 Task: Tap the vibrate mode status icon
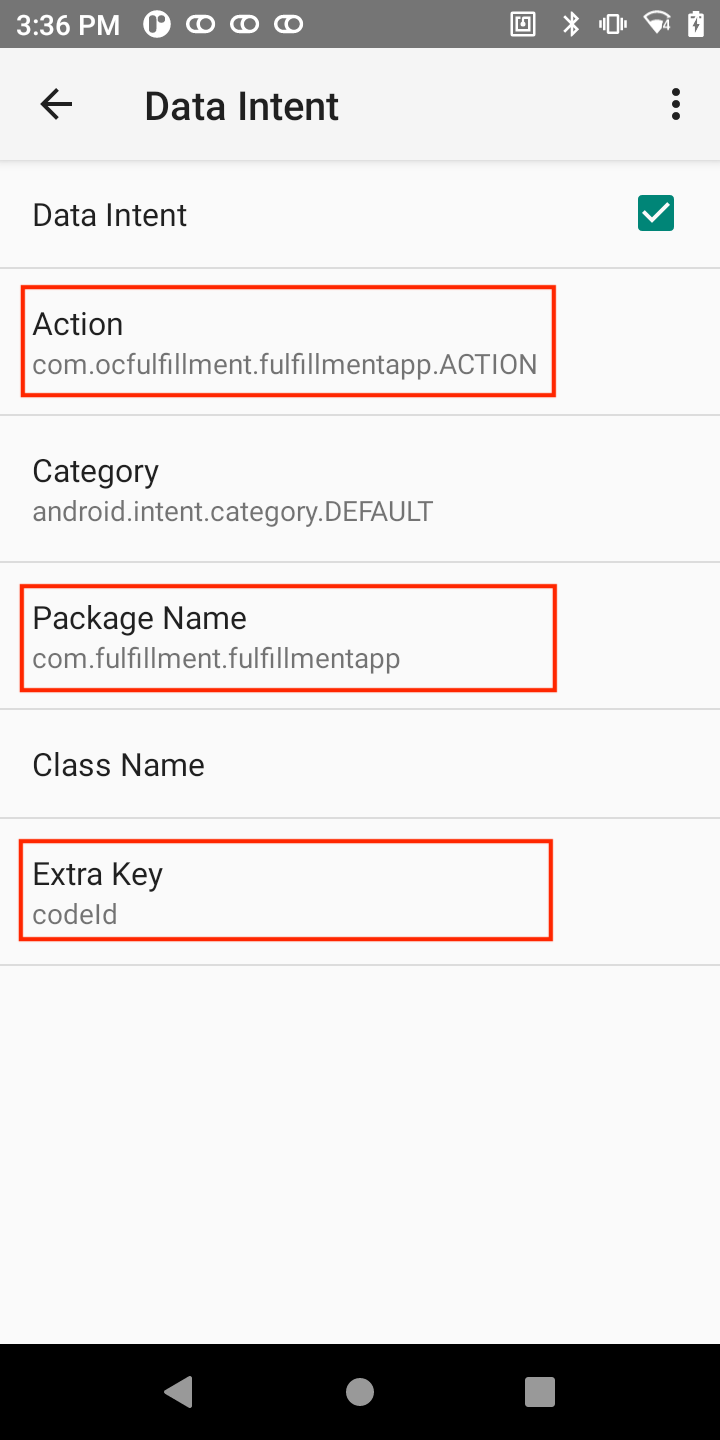point(612,24)
